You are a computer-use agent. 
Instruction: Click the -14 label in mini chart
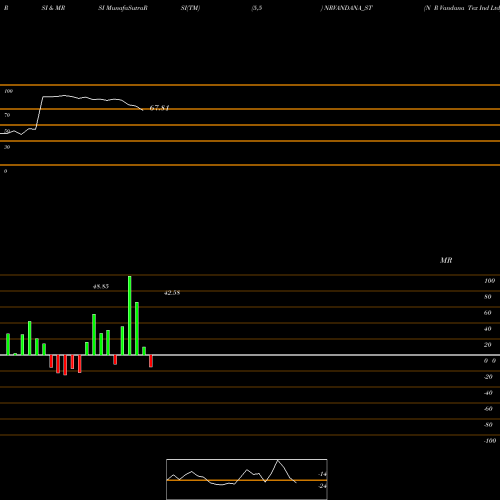click(322, 474)
